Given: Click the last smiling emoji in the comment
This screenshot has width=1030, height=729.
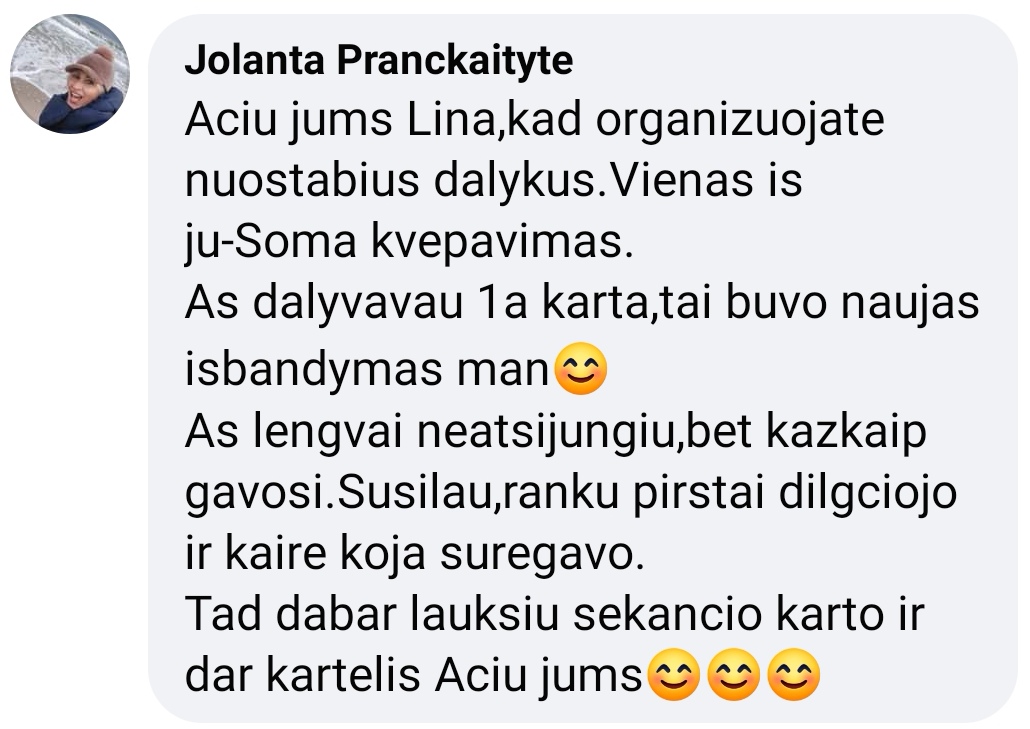Looking at the screenshot, I should coord(794,674).
